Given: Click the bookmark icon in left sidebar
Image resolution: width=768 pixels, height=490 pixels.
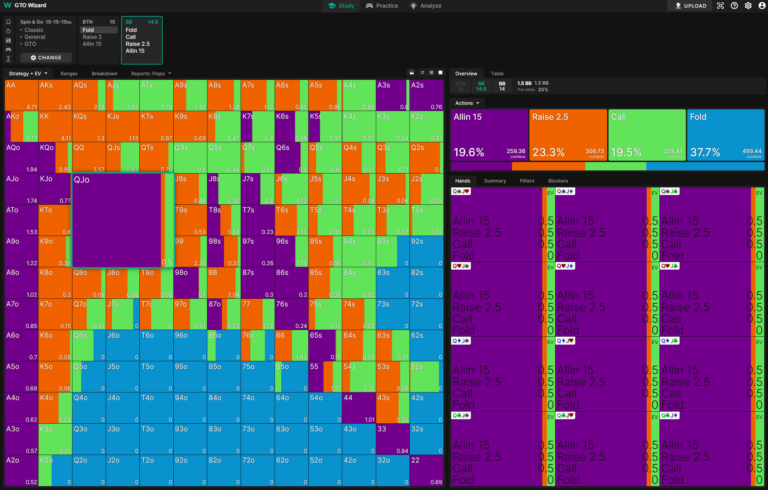Looking at the screenshot, I should pyautogui.click(x=8, y=21).
